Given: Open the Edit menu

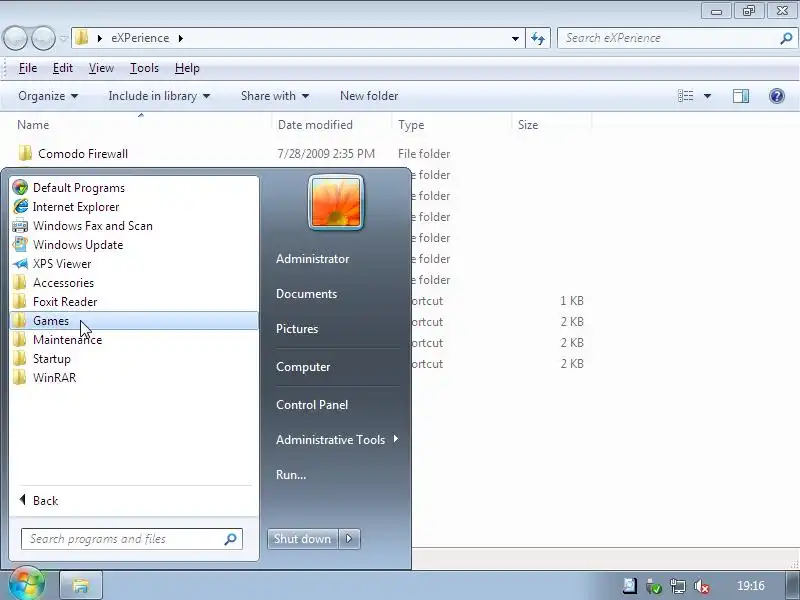Looking at the screenshot, I should click(x=63, y=68).
